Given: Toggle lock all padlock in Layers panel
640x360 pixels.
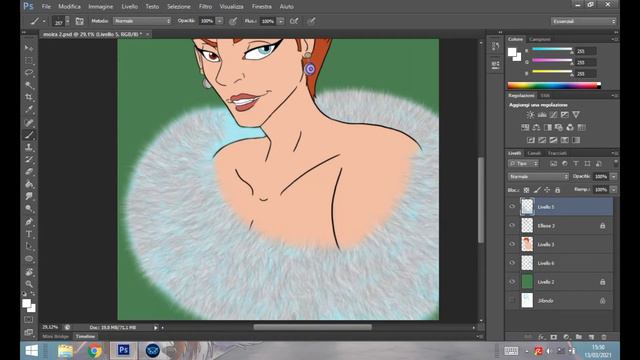Looking at the screenshot, I should [558, 190].
